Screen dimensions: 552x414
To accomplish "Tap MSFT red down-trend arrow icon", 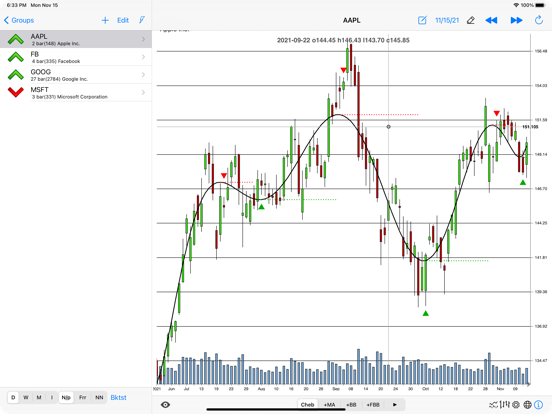I will click(16, 92).
